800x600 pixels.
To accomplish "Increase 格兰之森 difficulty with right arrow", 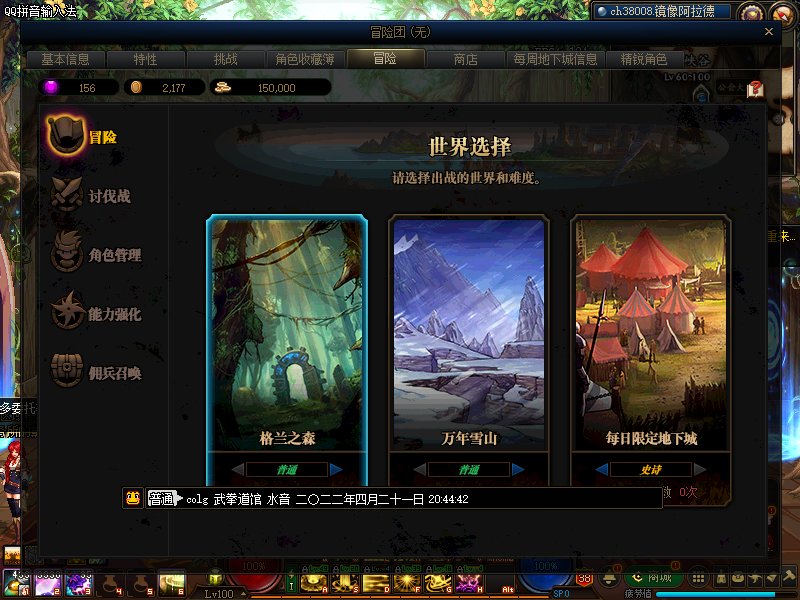I will point(336,469).
